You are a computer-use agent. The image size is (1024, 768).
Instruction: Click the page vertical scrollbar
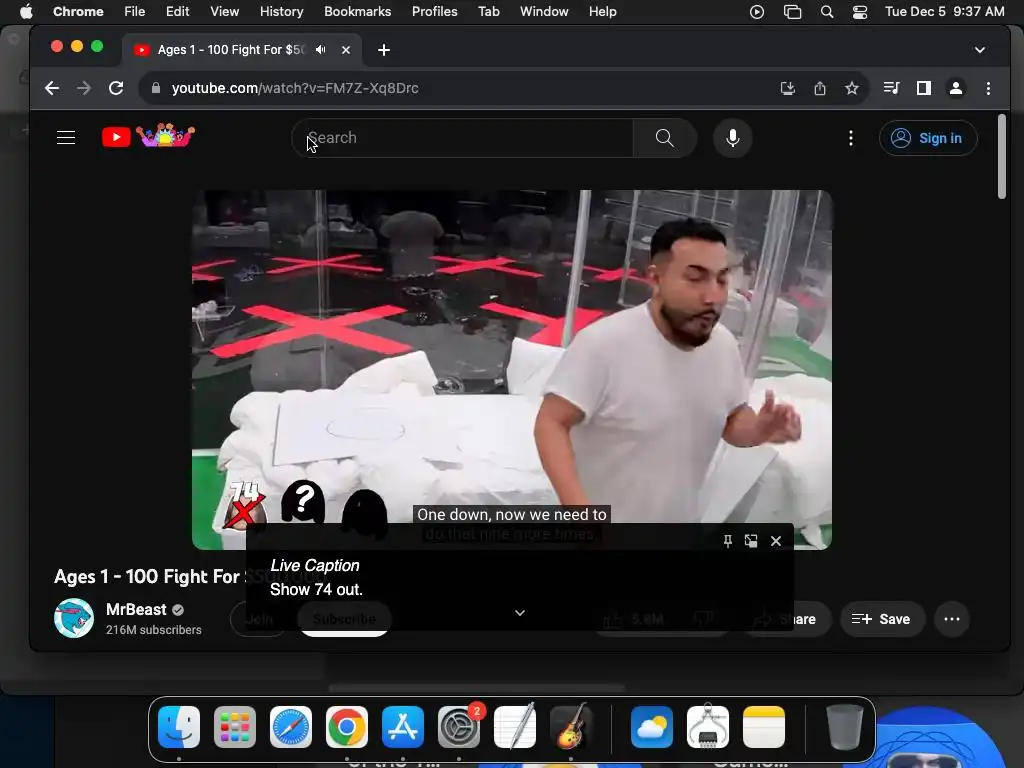coord(1002,157)
